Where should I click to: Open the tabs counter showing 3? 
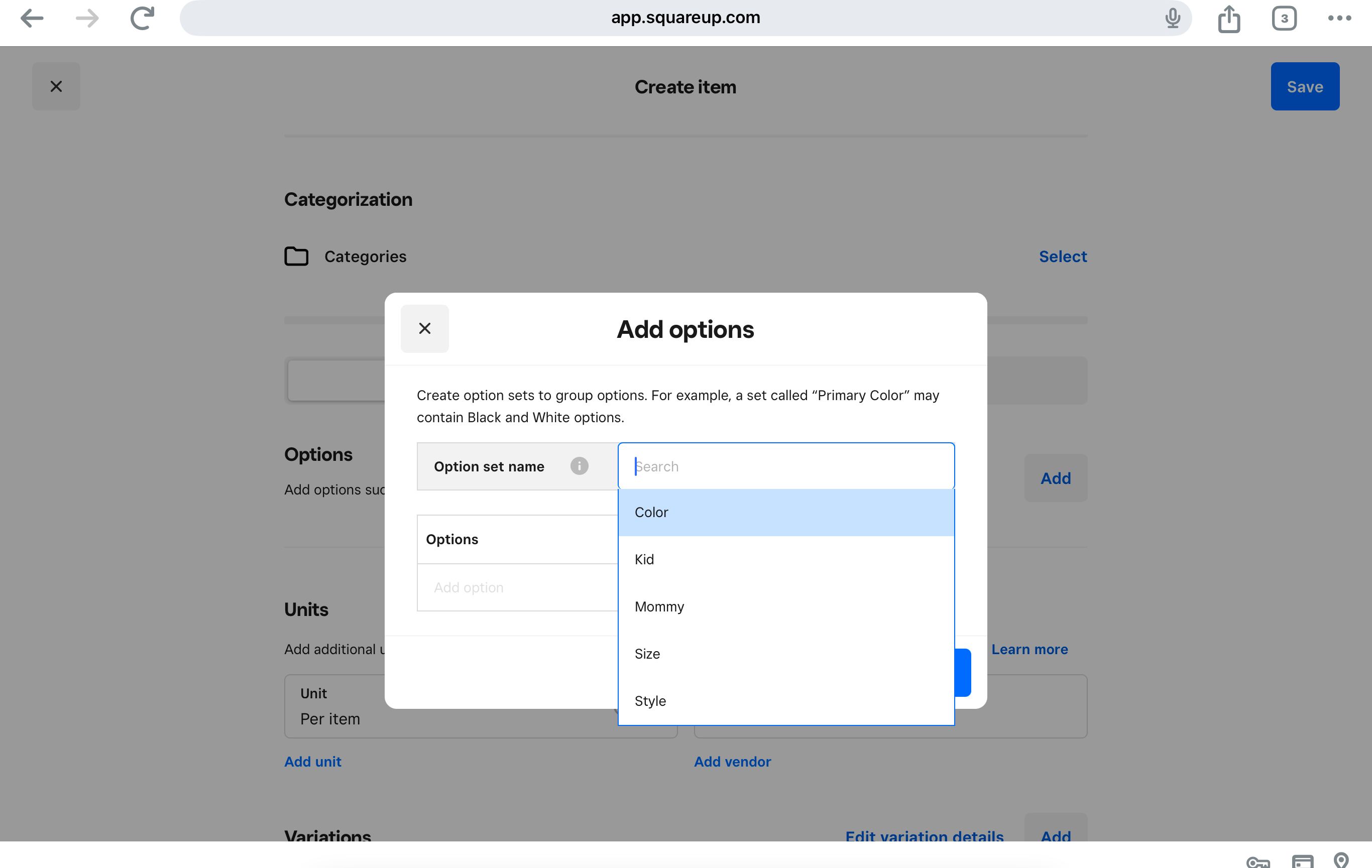pos(1284,18)
